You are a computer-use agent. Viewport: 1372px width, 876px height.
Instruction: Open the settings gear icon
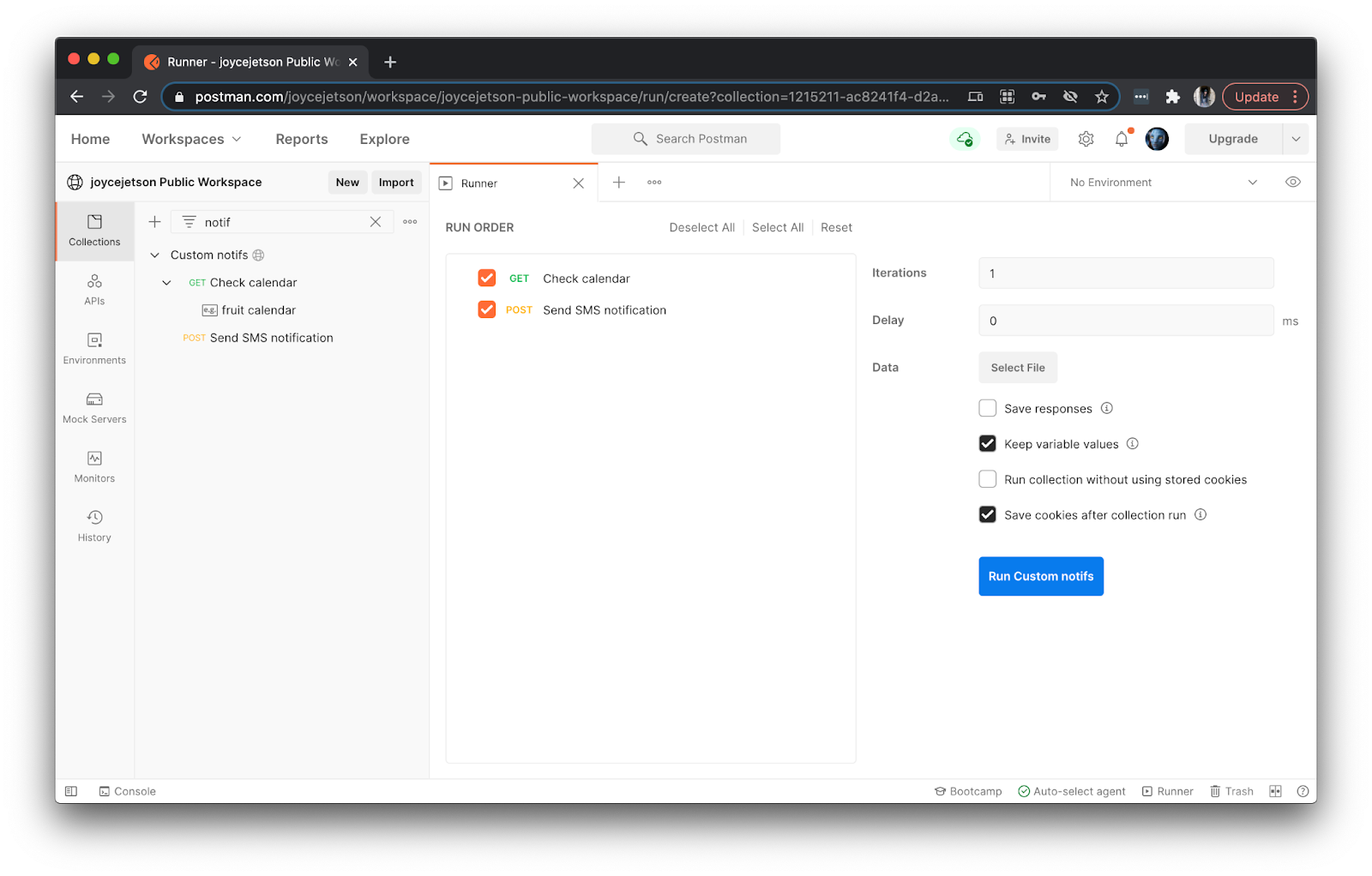1086,139
